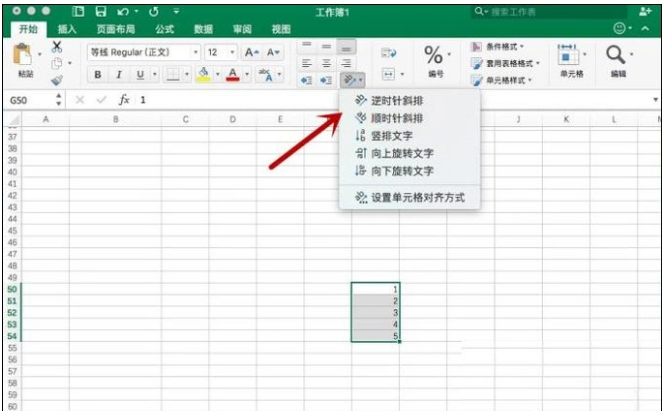Align text to bottom of cell
Screen dimensions: 663x411
[x=346, y=47]
